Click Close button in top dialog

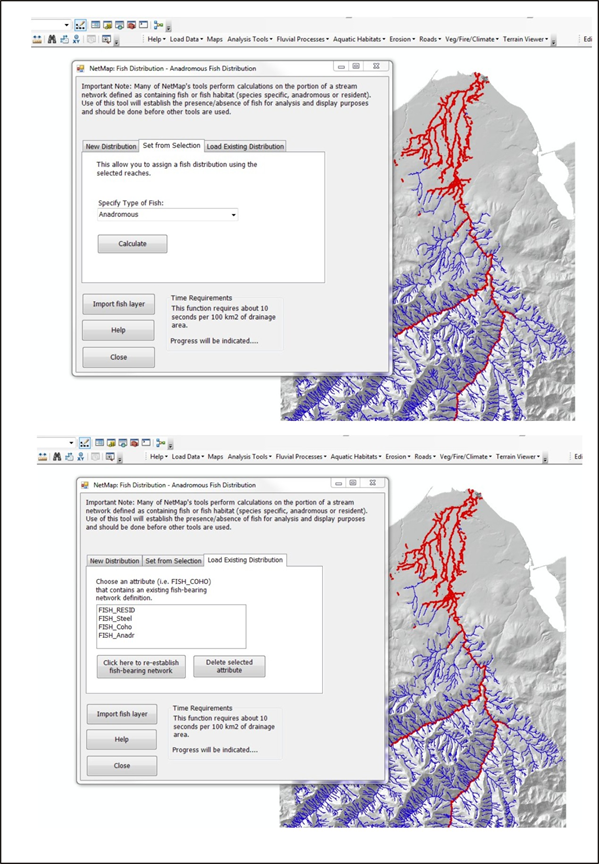coord(118,357)
